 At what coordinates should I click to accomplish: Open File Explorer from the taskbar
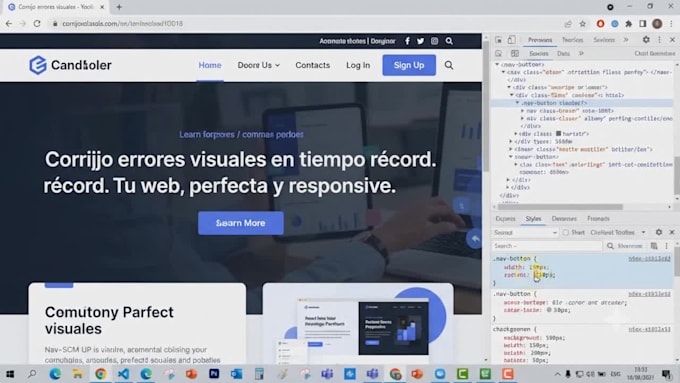coord(78,373)
